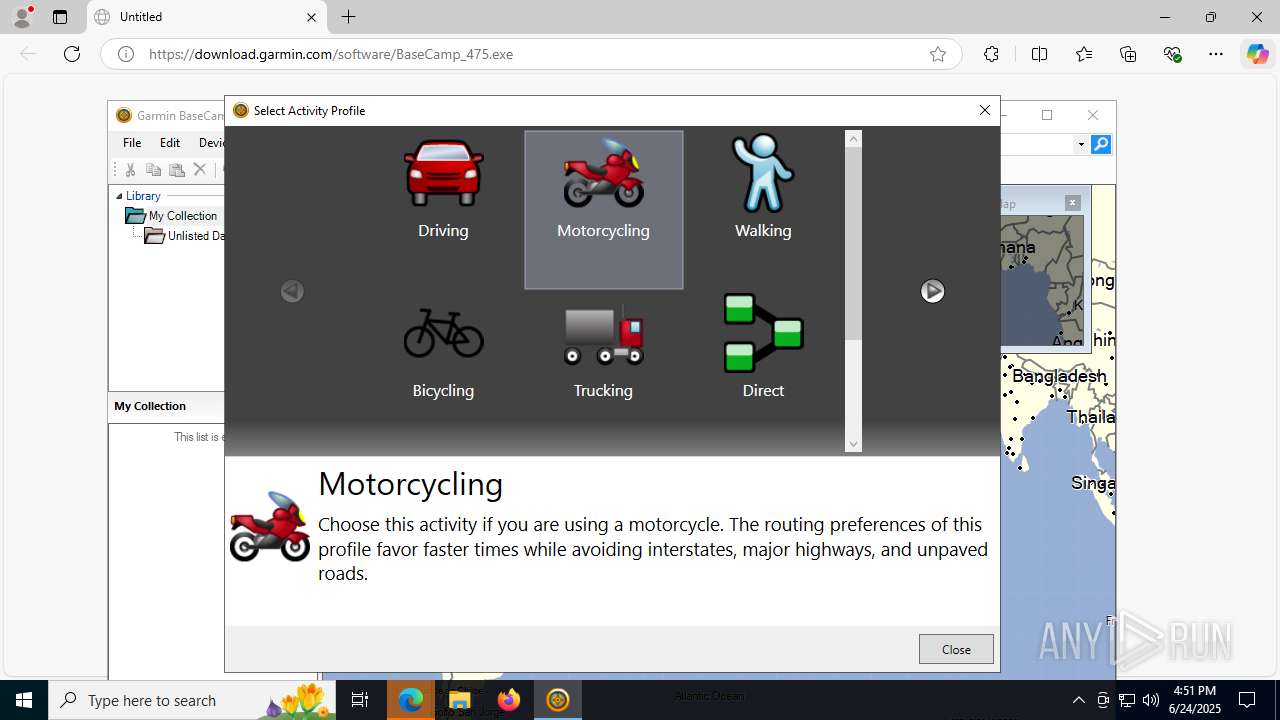The image size is (1280, 720).
Task: Go to next profile page arrow
Action: (932, 291)
